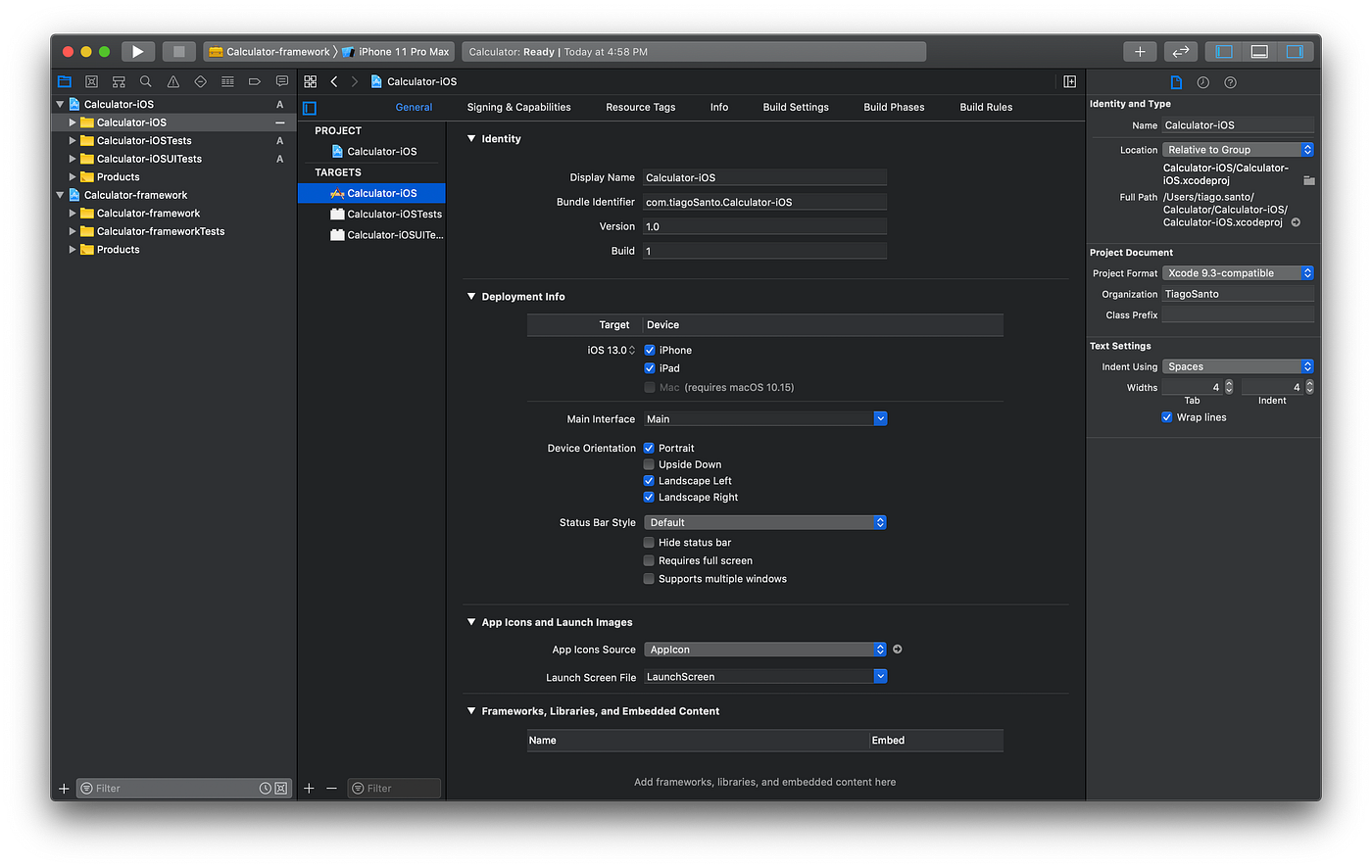Show the History inspector clock icon
The height and width of the screenshot is (868, 1372).
pos(1202,81)
